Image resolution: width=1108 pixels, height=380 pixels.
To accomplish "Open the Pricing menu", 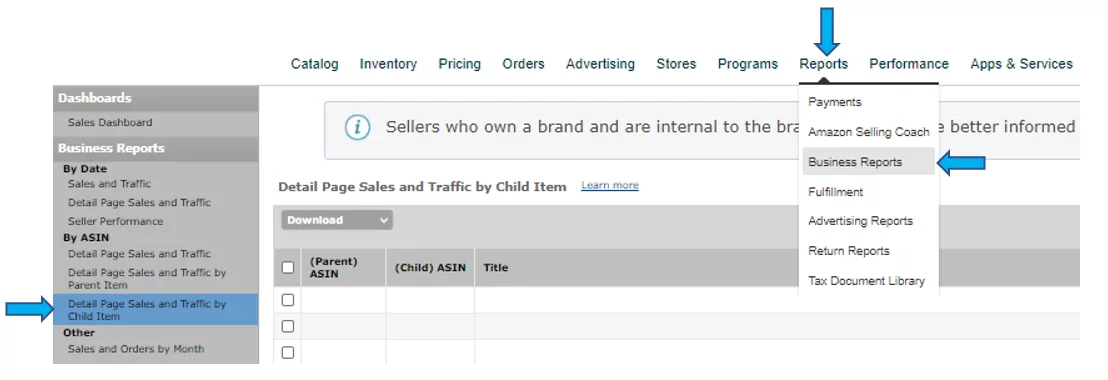I will tap(459, 64).
